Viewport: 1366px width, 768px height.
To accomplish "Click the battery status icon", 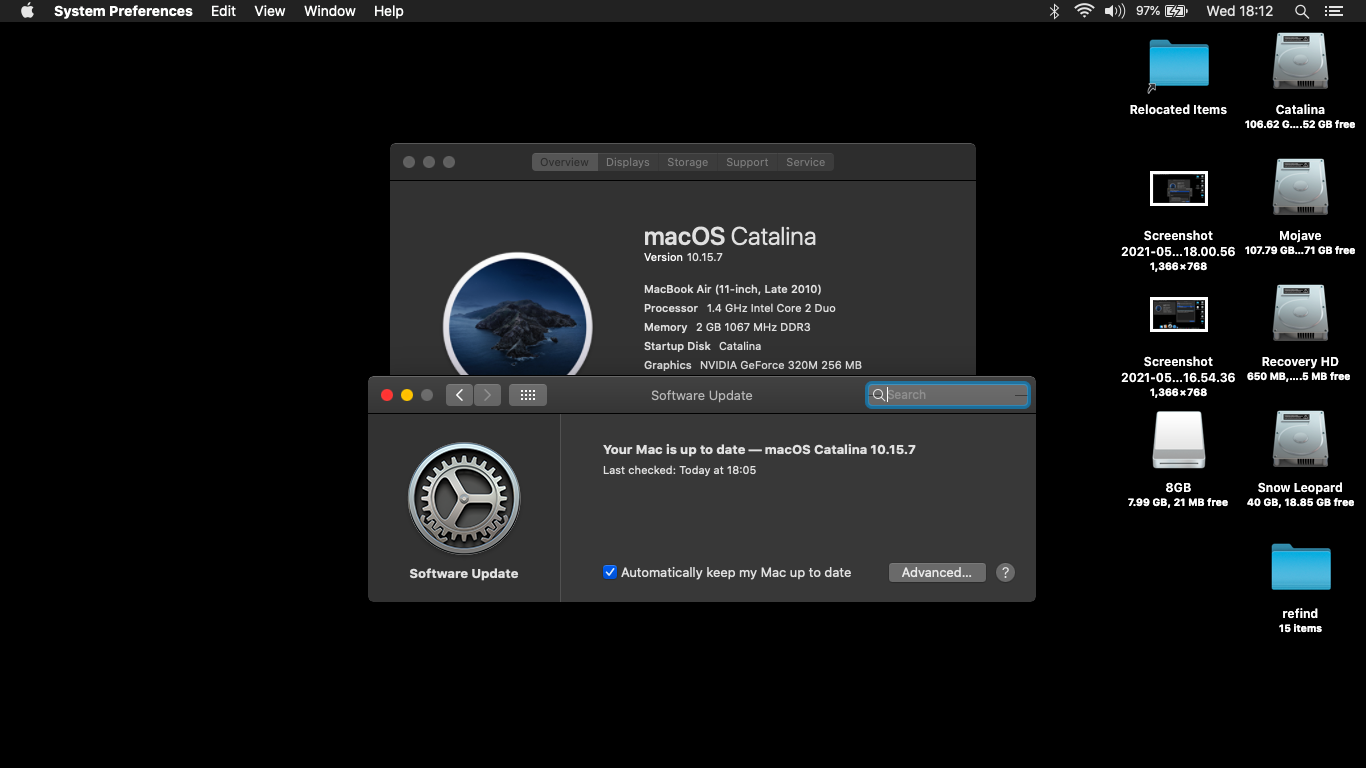I will [1176, 11].
